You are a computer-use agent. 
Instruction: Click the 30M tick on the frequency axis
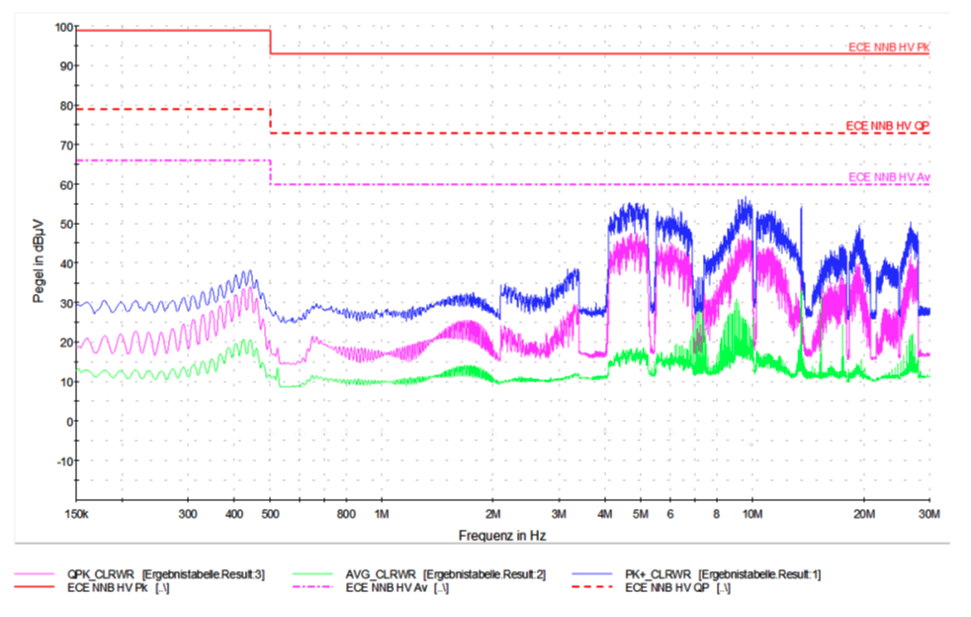[929, 513]
